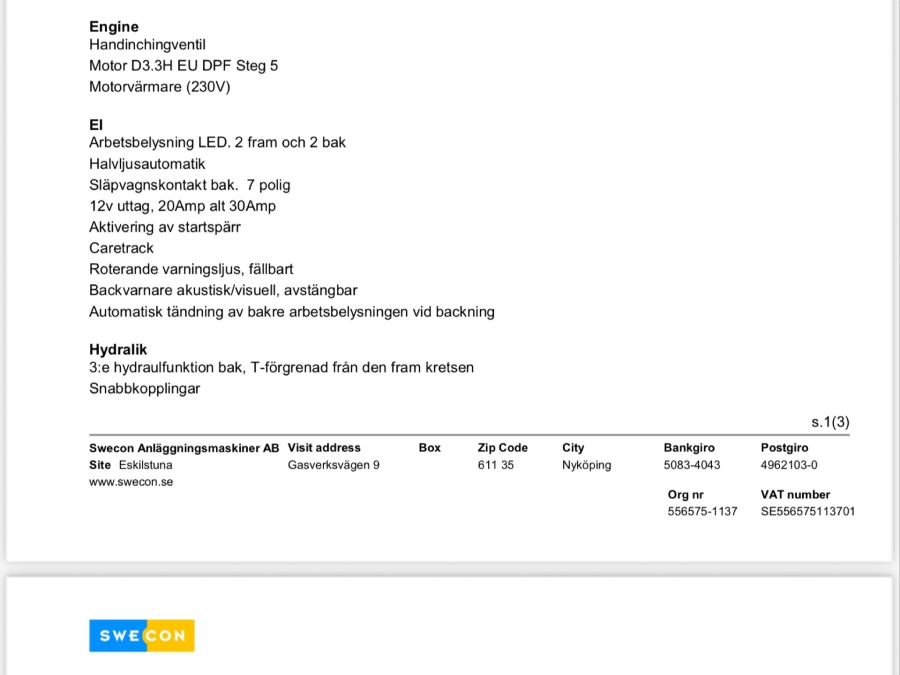Screen dimensions: 900x675
Task: Click the Swecon Anläggningsmaskiner AB company name
Action: (x=184, y=448)
